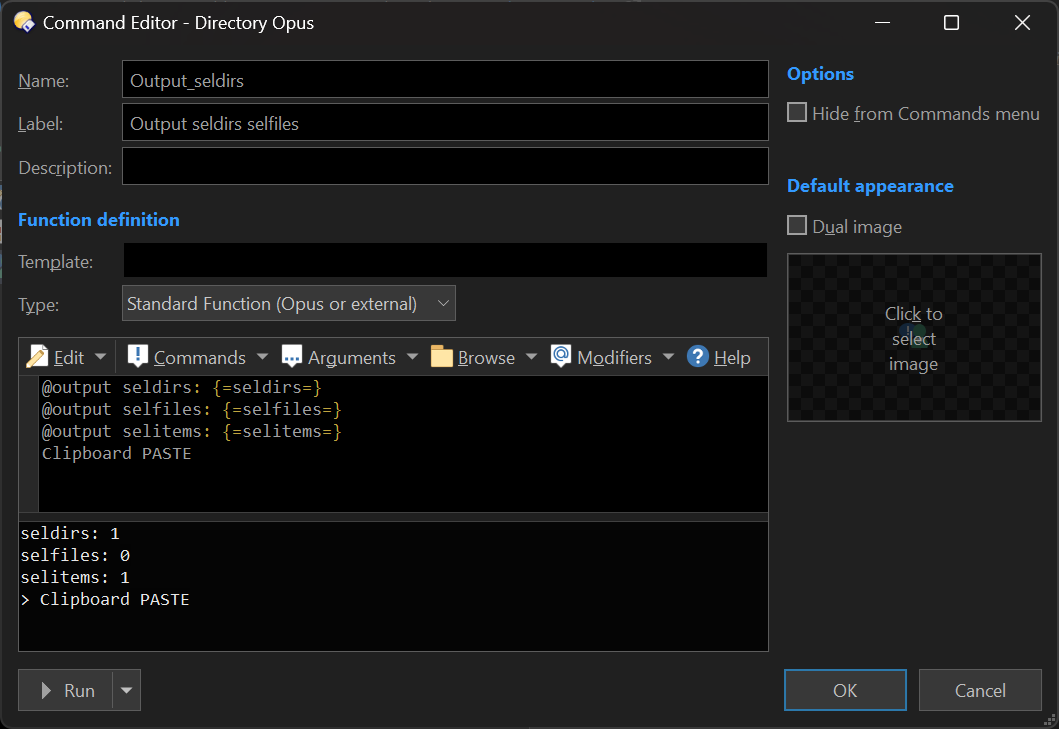Click the Edit pencil icon in toolbar
This screenshot has width=1059, height=729.
point(38,357)
